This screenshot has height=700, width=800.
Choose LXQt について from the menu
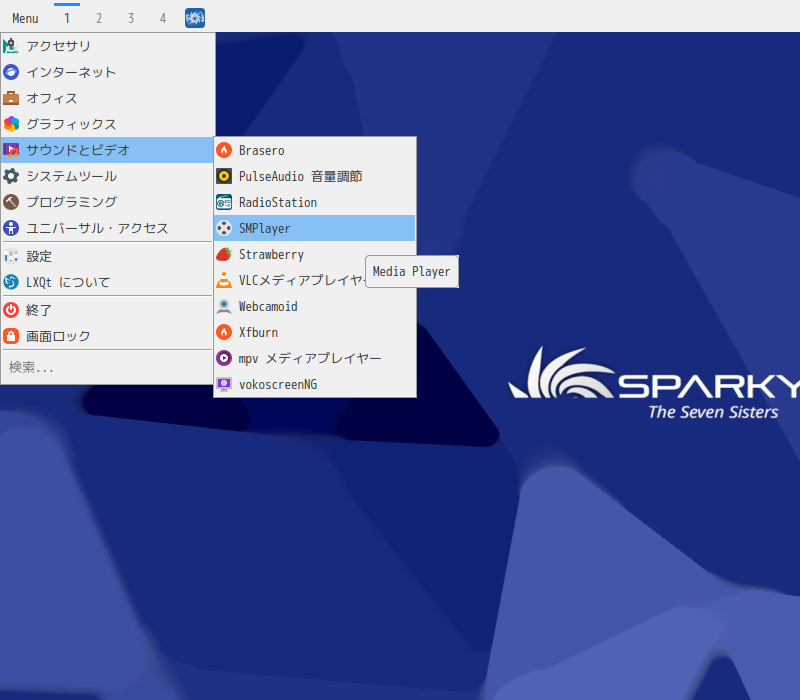(107, 282)
